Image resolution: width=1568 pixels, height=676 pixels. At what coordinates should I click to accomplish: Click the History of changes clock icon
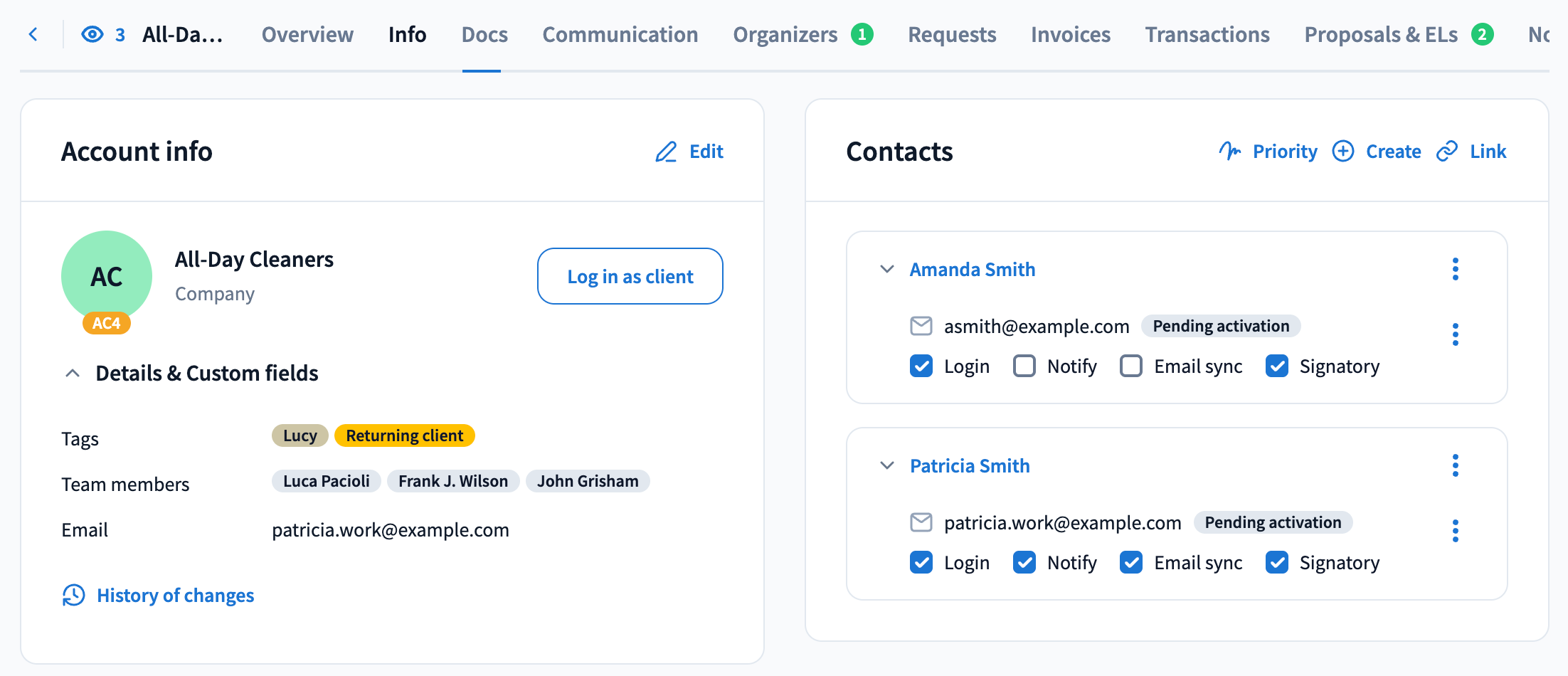(74, 596)
